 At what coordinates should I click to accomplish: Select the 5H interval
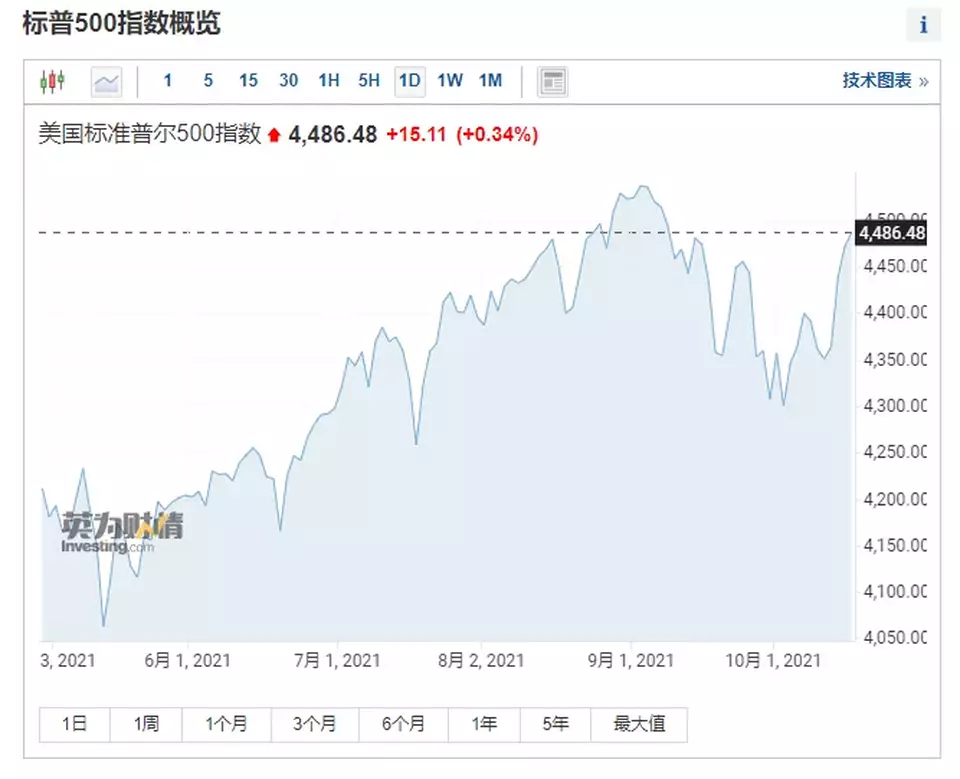(x=369, y=80)
